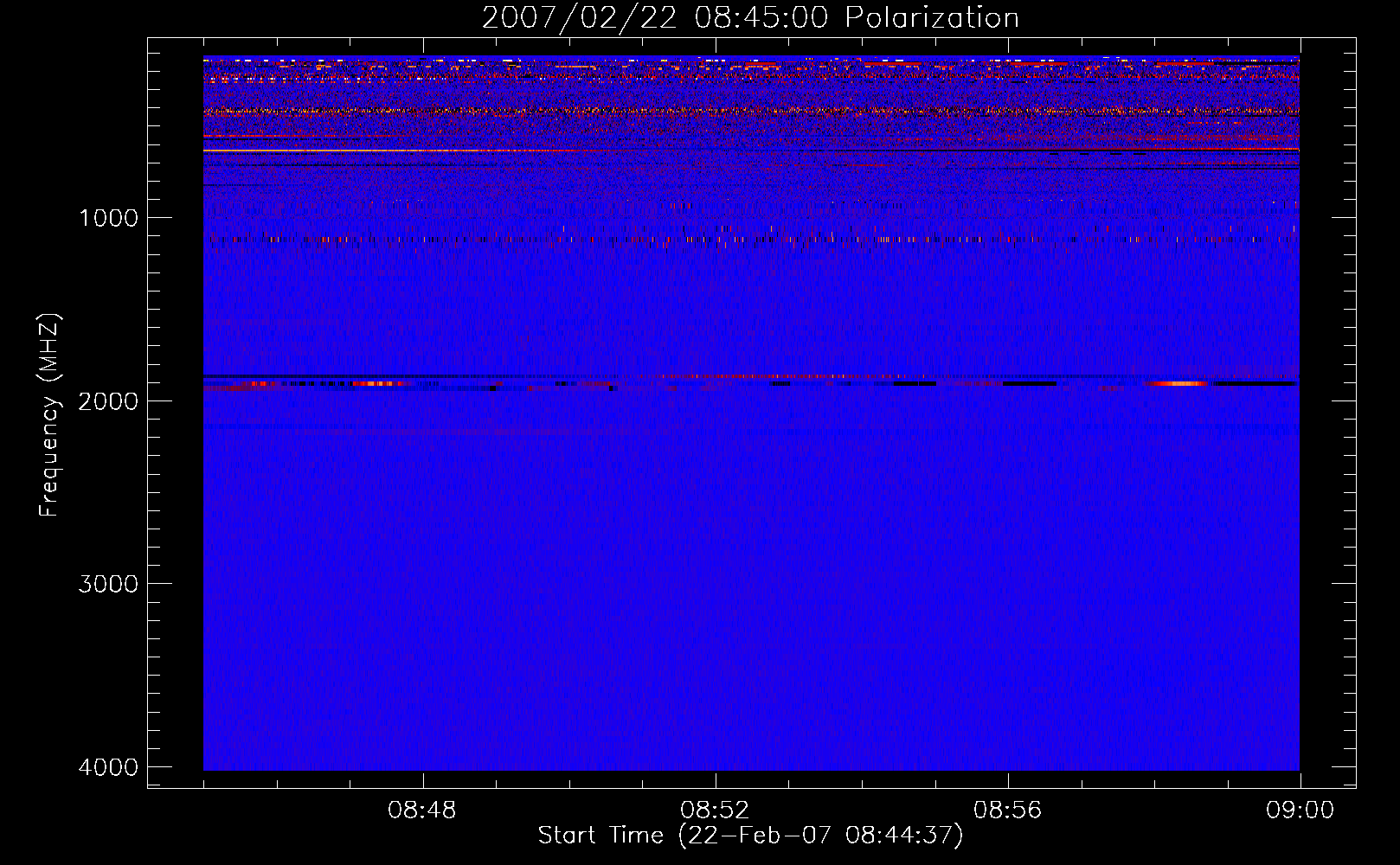
Task: Select the 08:48 time tick label
Action: tap(422, 811)
